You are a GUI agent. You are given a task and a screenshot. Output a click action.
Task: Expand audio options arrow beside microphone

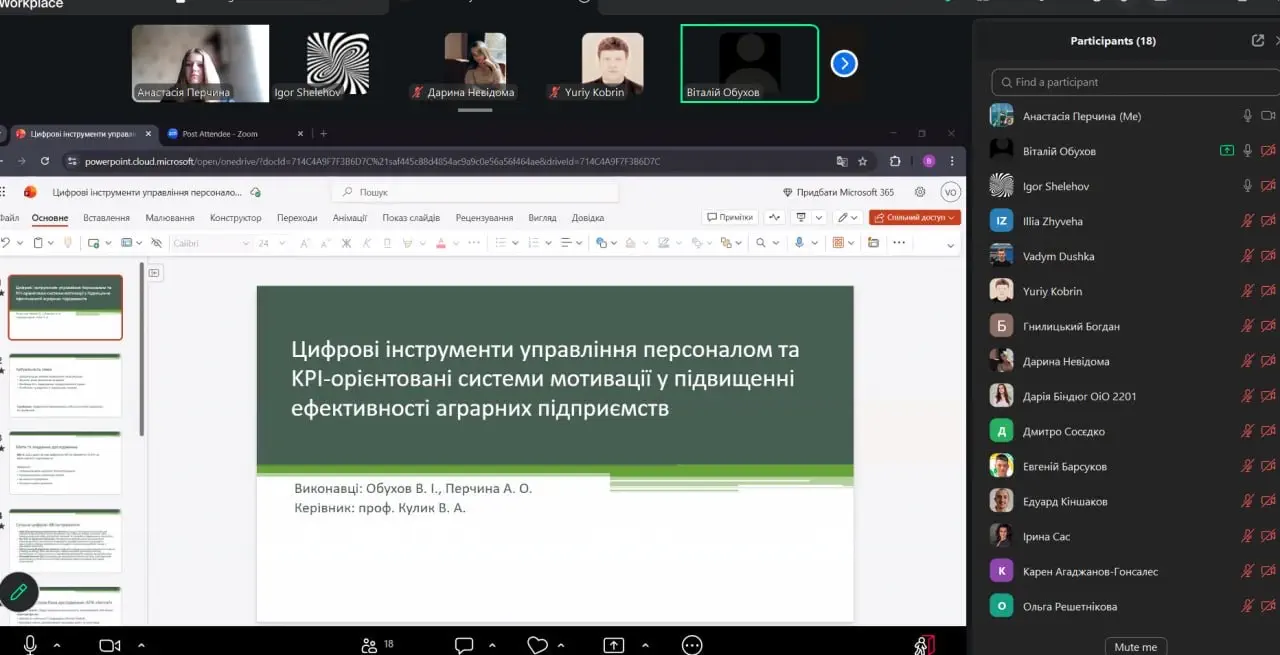pos(56,645)
